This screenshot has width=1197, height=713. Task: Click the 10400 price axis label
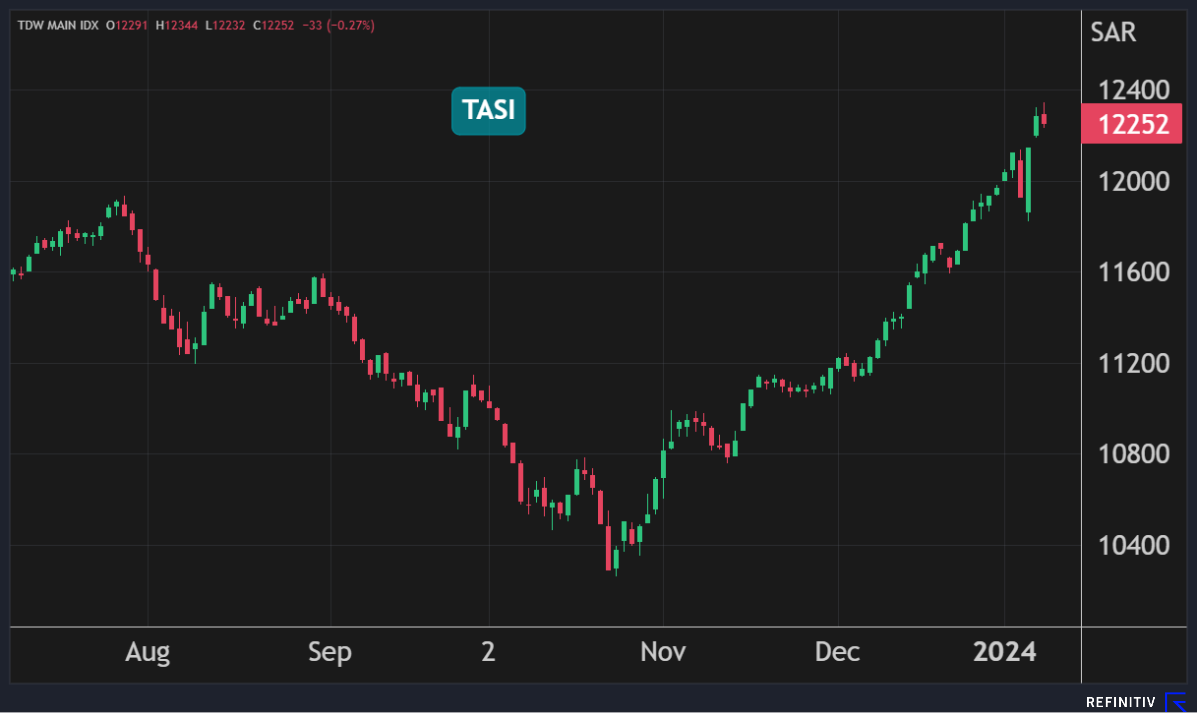click(1132, 545)
